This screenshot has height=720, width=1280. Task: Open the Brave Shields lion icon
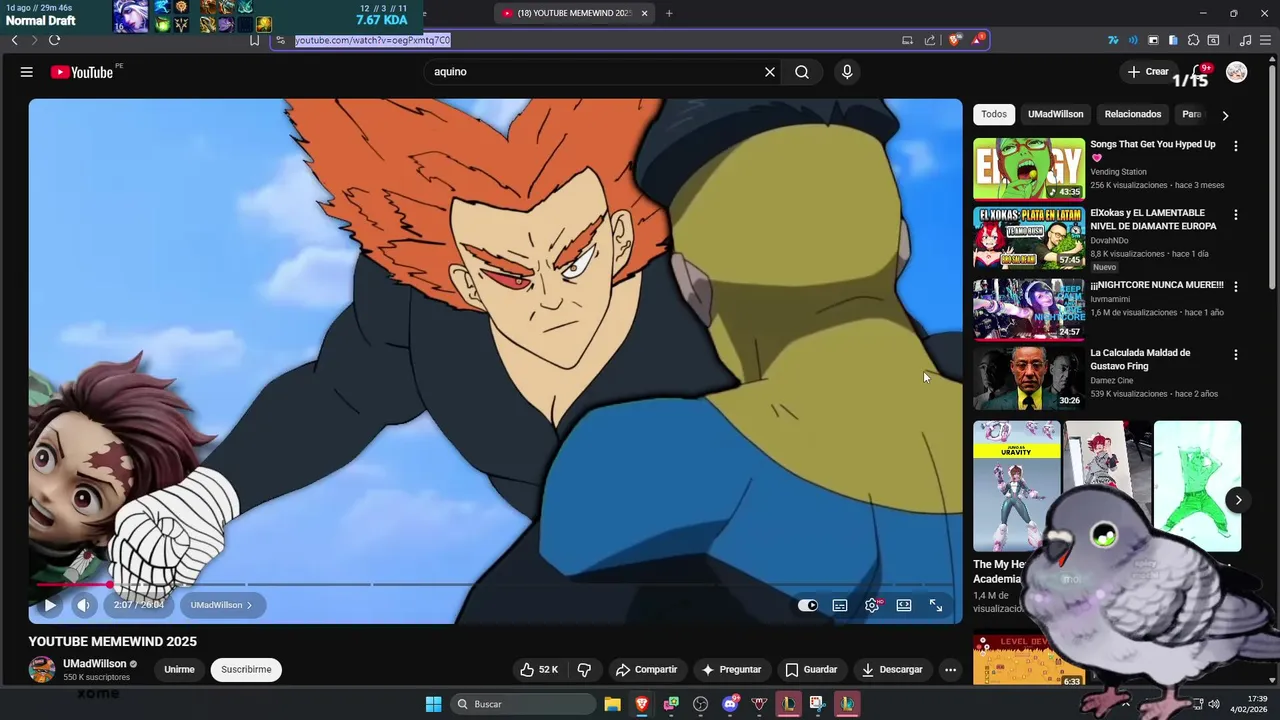pos(955,40)
